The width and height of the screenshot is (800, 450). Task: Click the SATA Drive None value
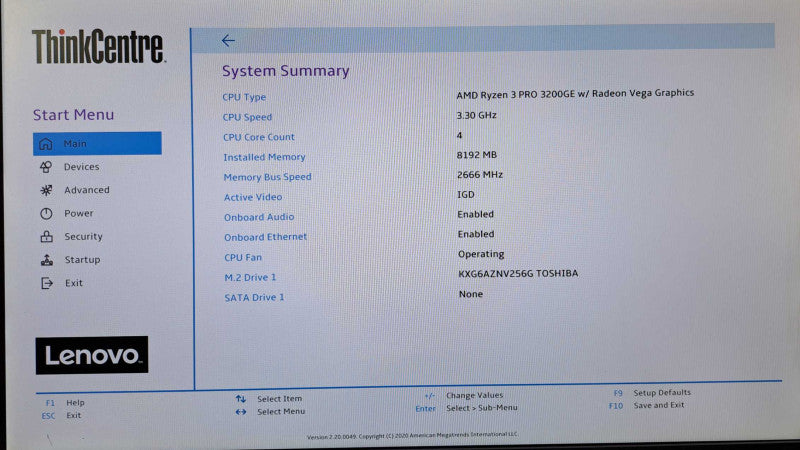pos(470,294)
